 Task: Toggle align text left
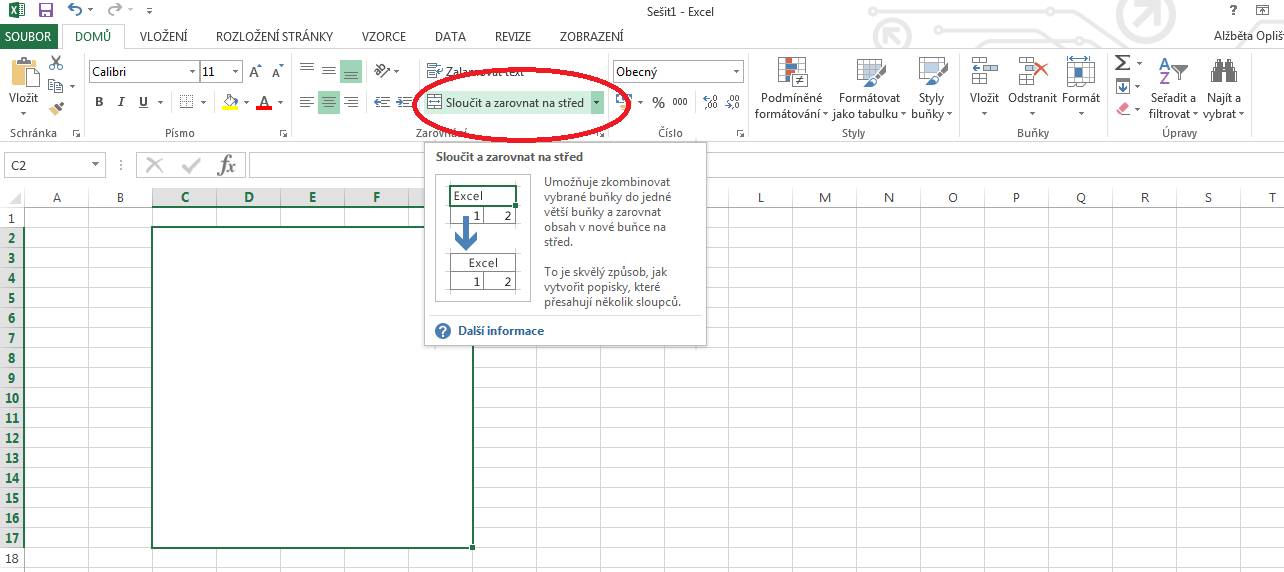click(x=307, y=102)
